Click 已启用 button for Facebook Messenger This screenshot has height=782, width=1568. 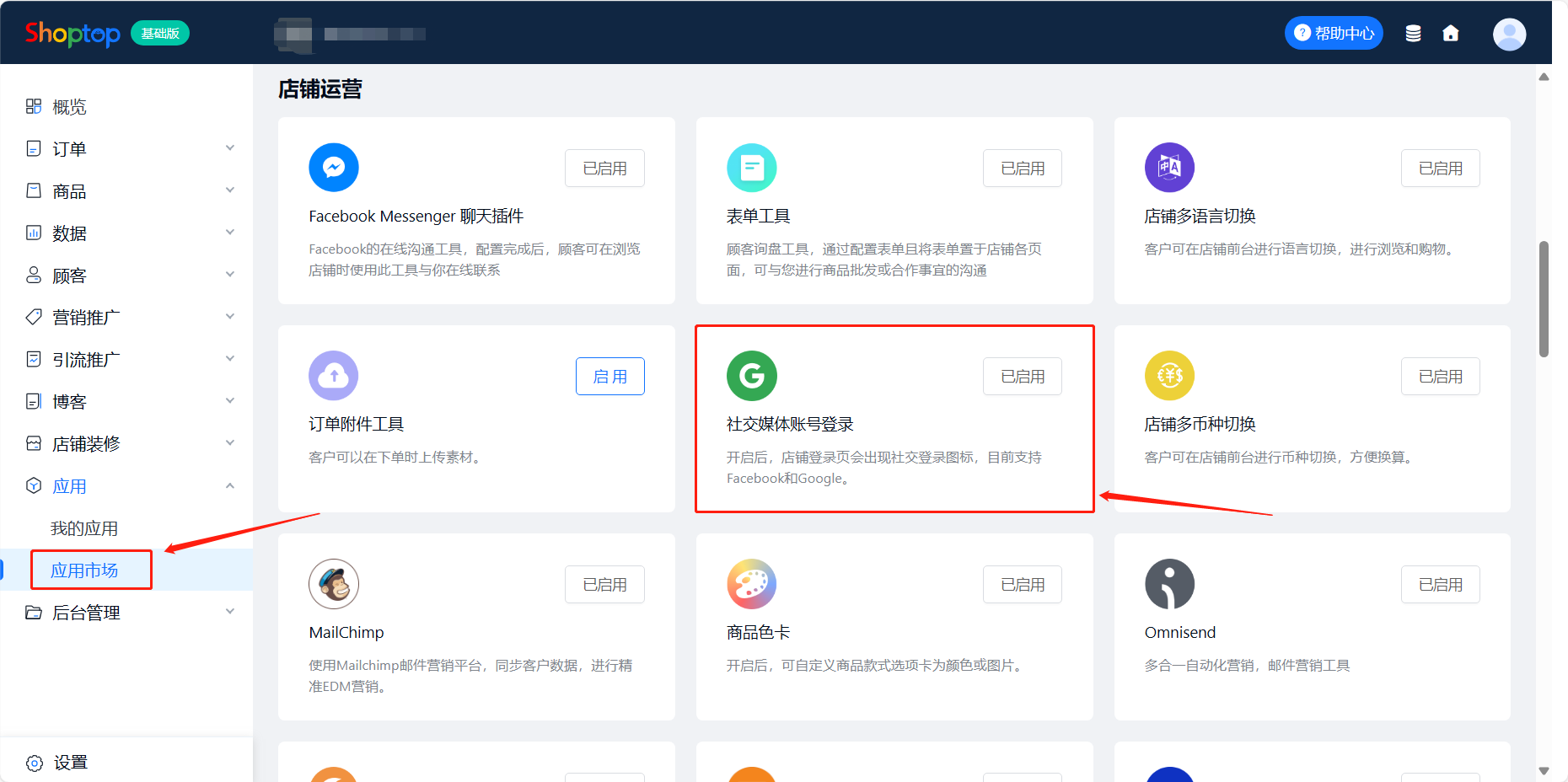pyautogui.click(x=604, y=169)
